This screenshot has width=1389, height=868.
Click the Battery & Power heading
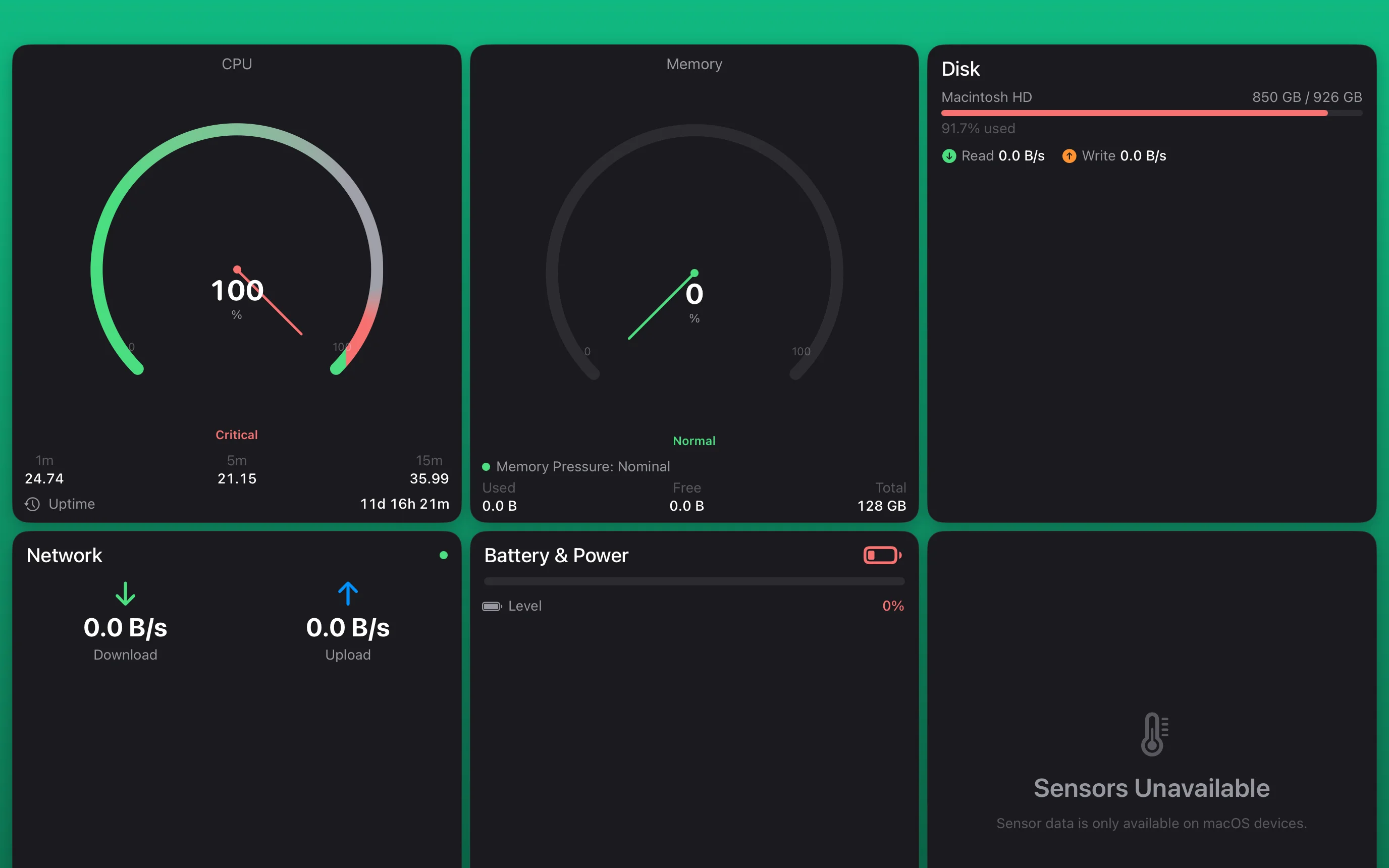[x=556, y=555]
